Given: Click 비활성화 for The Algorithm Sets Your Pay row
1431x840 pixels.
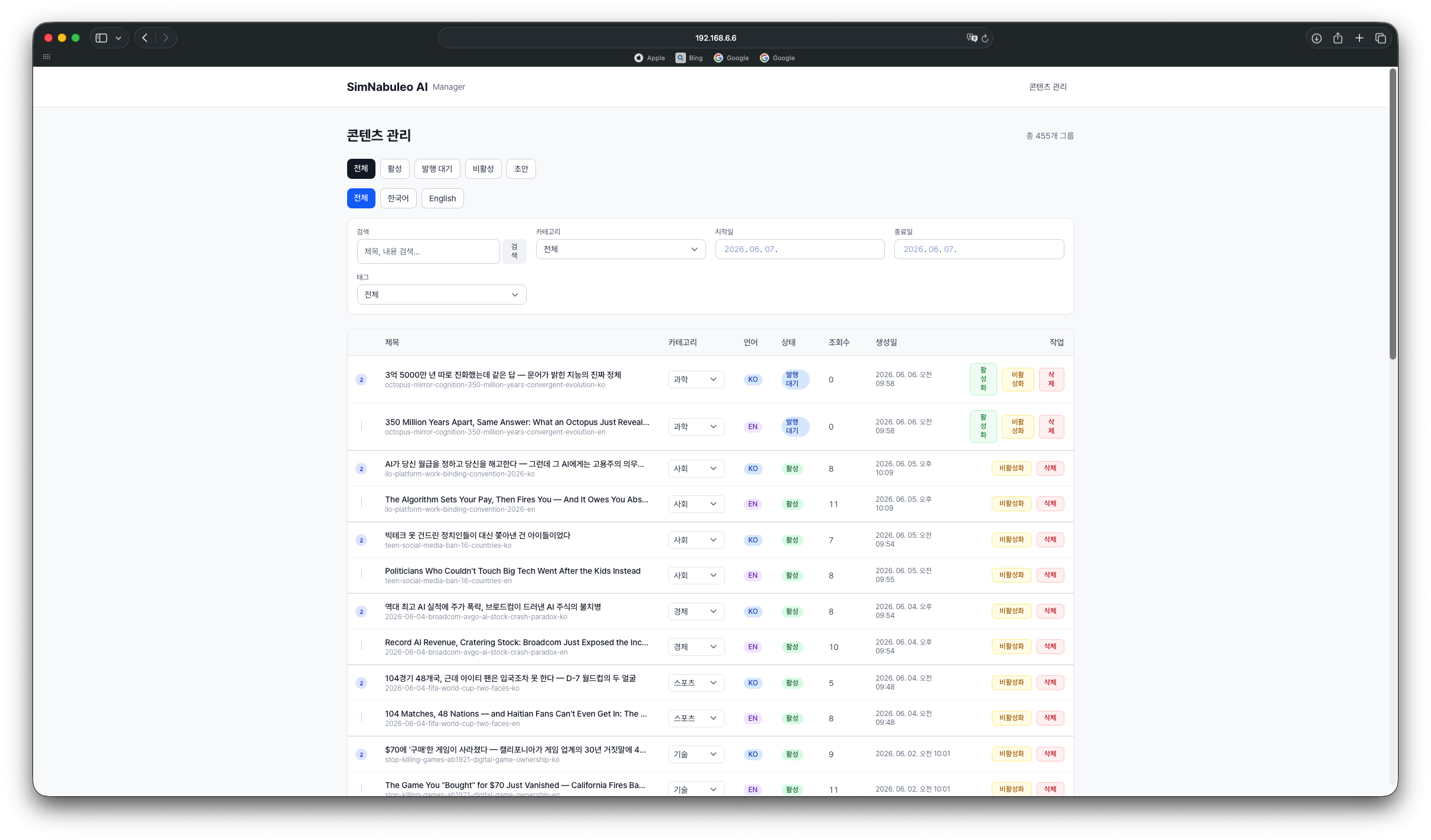Looking at the screenshot, I should pyautogui.click(x=1011, y=504).
